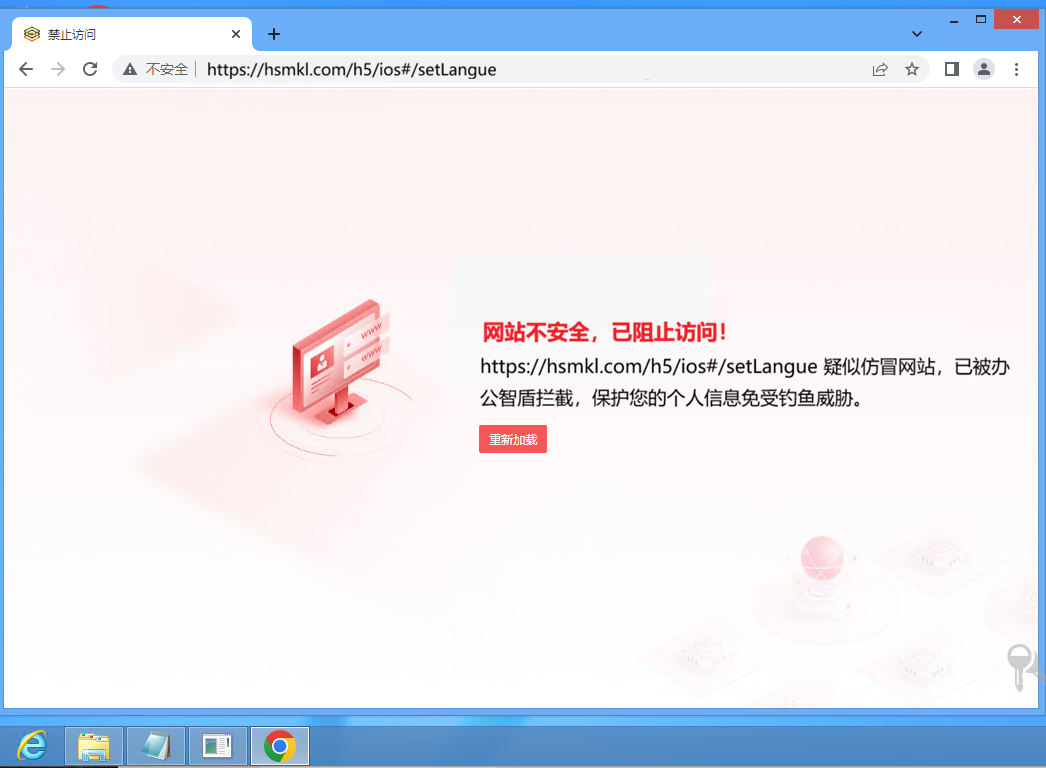The height and width of the screenshot is (768, 1046).
Task: Maximize the browser window
Action: pyautogui.click(x=981, y=19)
